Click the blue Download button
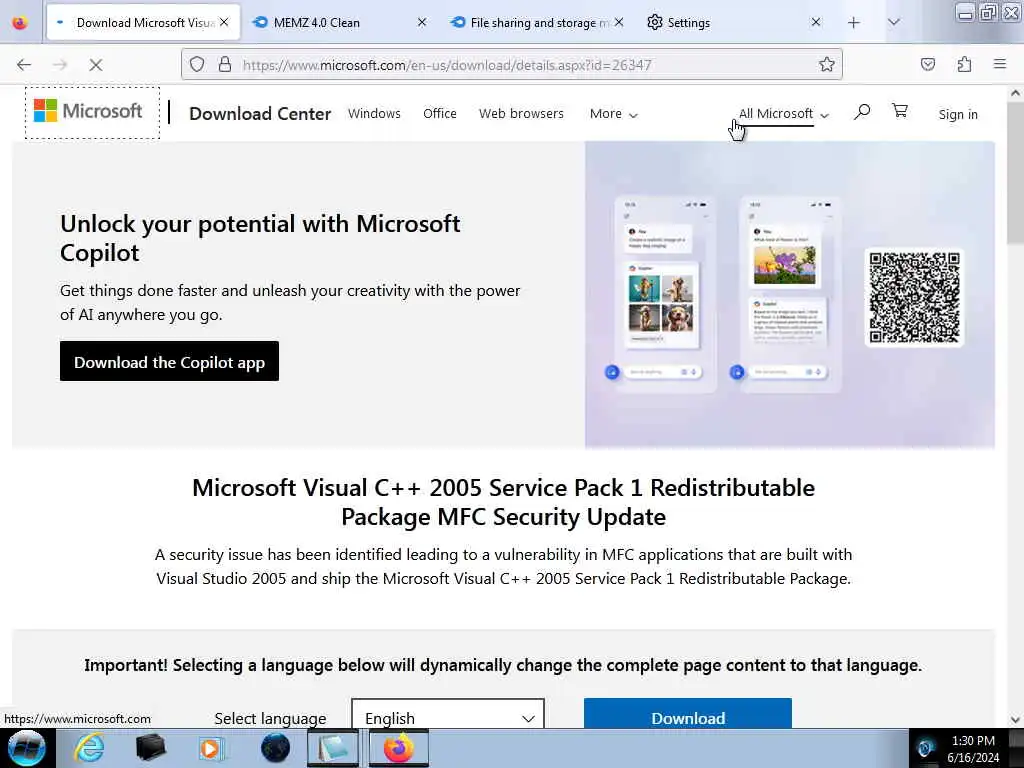 tap(688, 715)
